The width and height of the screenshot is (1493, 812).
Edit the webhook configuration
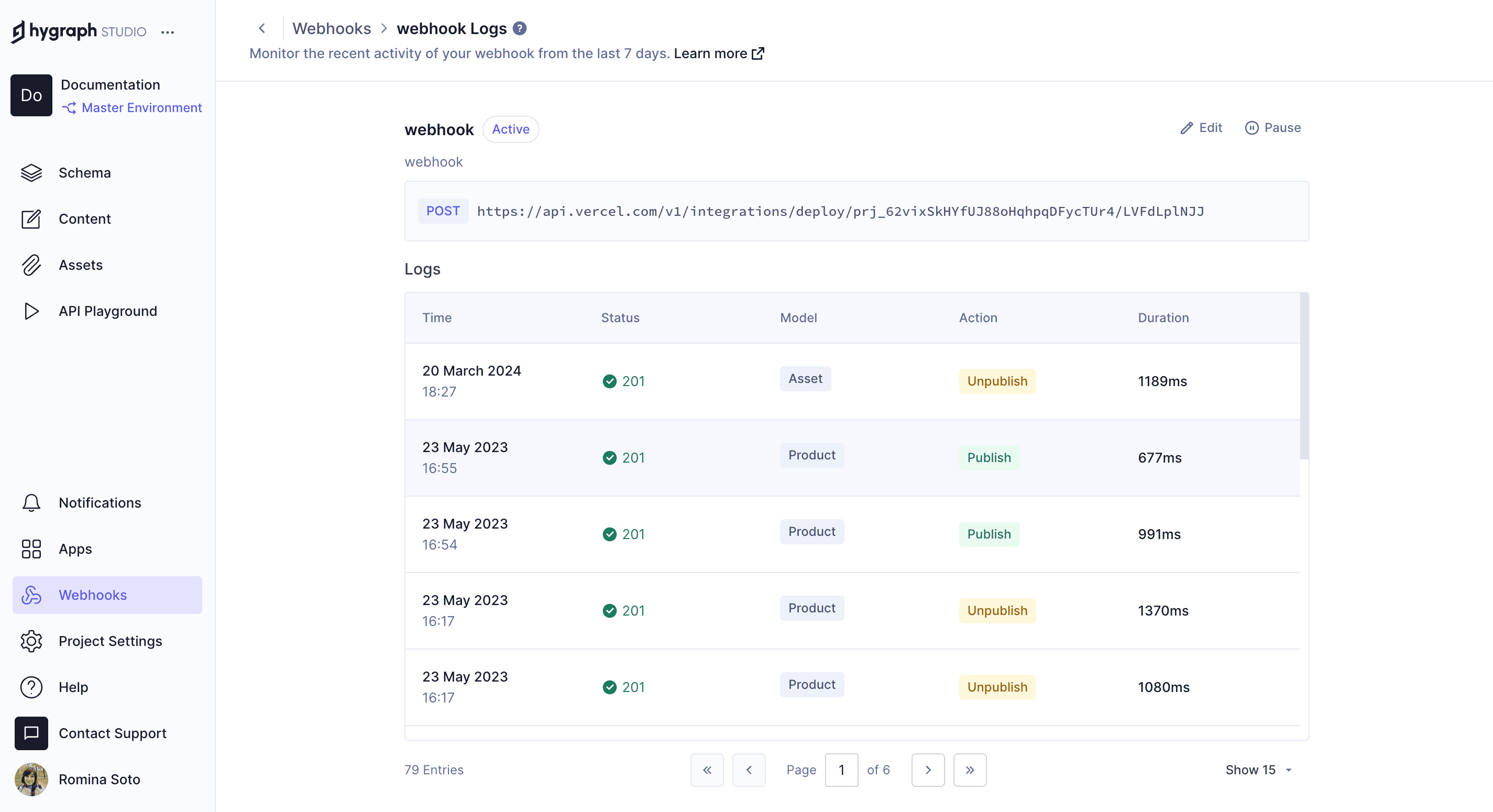coord(1201,127)
